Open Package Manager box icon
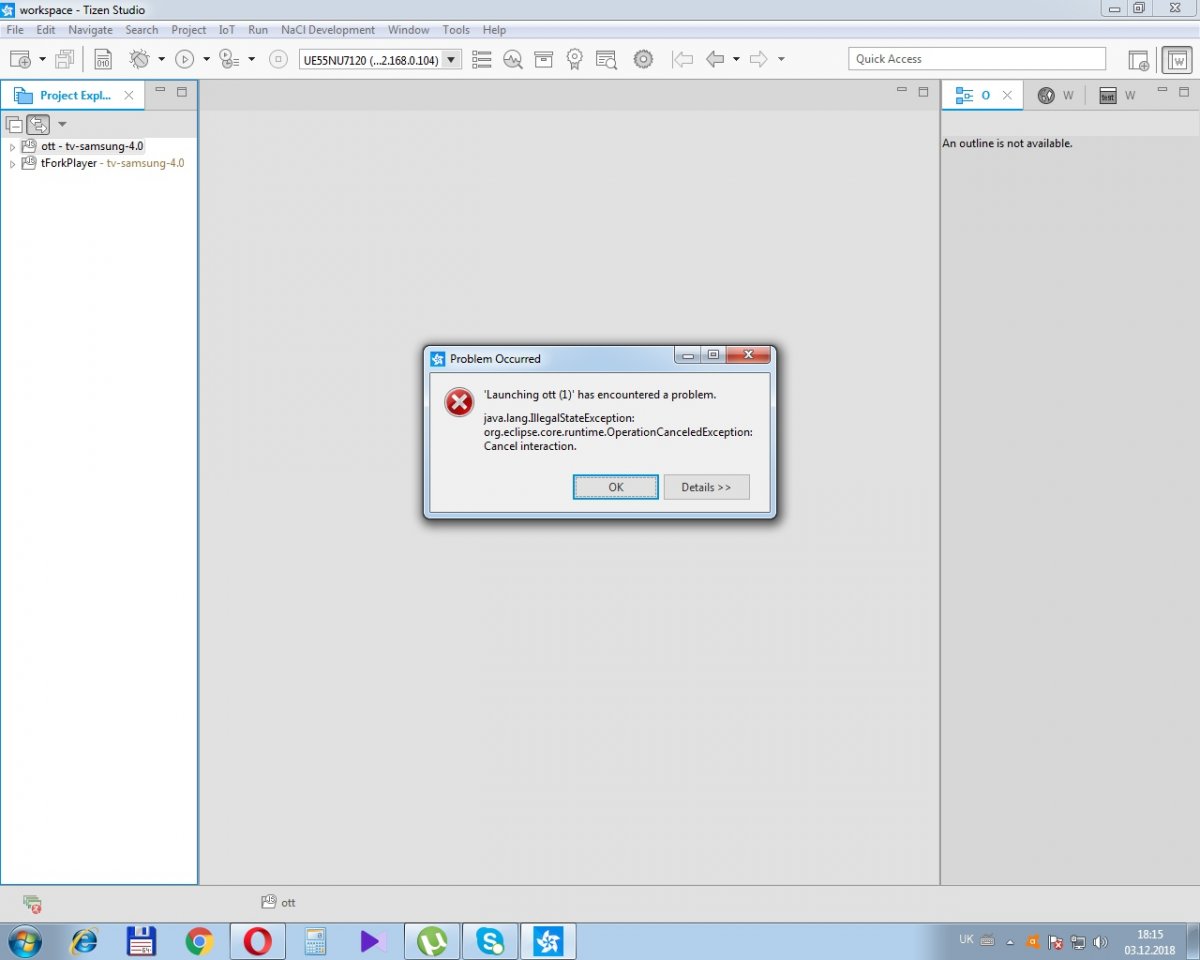 coord(543,59)
